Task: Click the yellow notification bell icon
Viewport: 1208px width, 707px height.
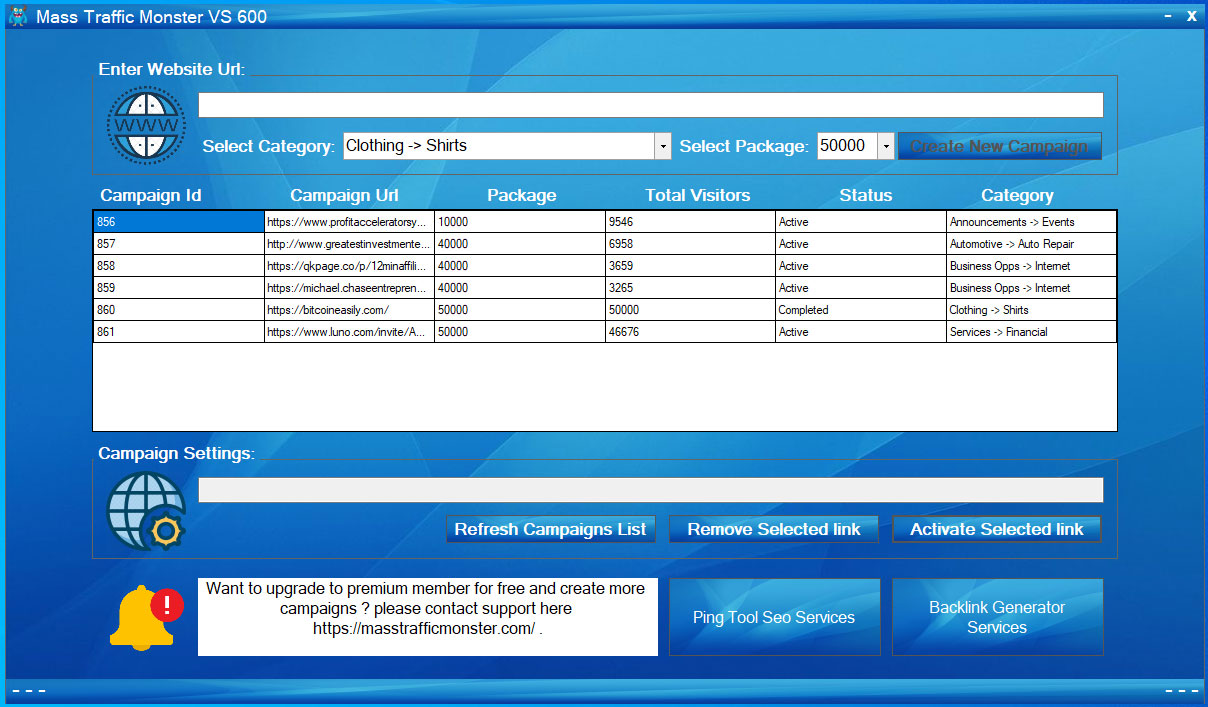Action: [x=140, y=619]
